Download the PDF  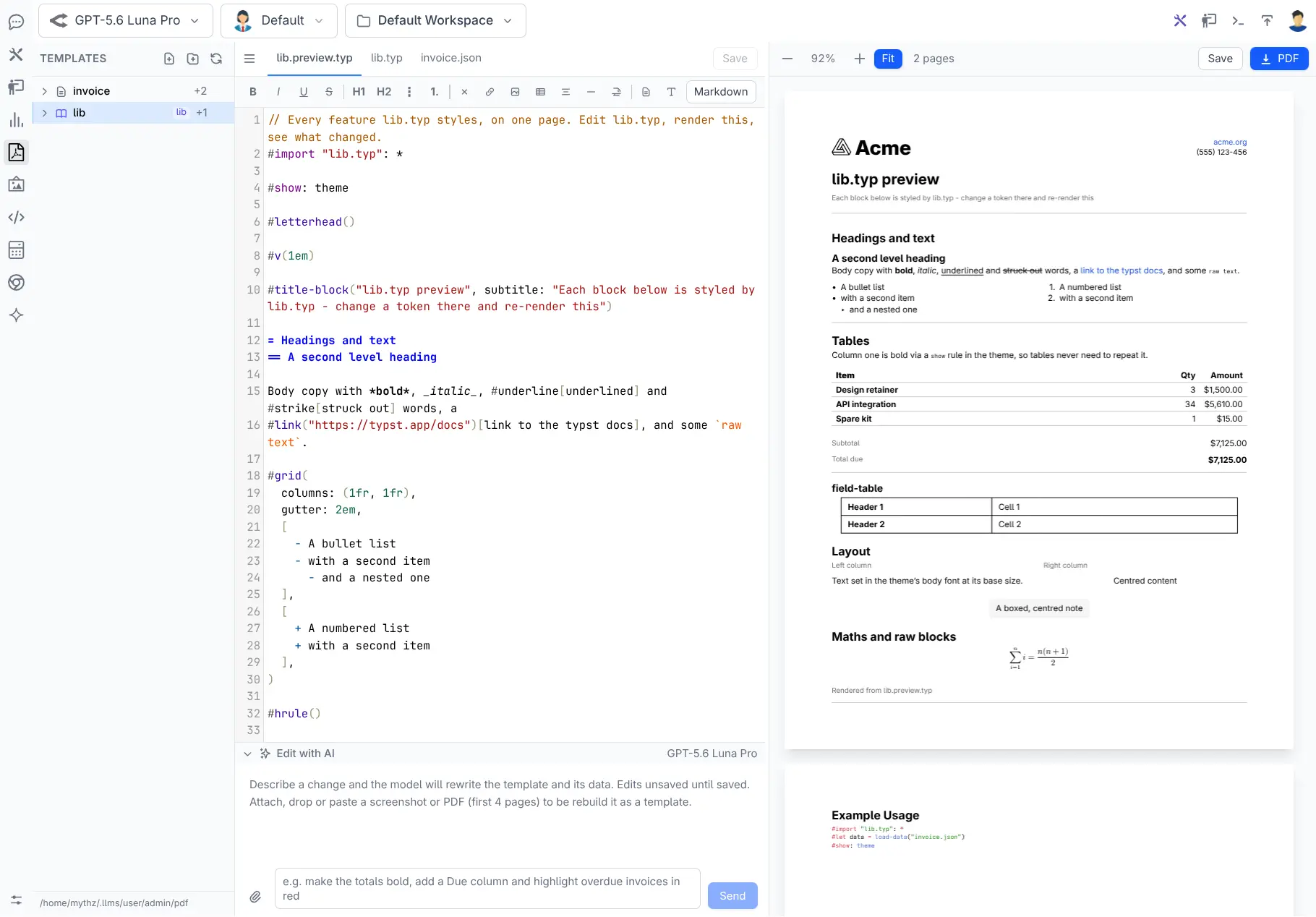click(1279, 59)
